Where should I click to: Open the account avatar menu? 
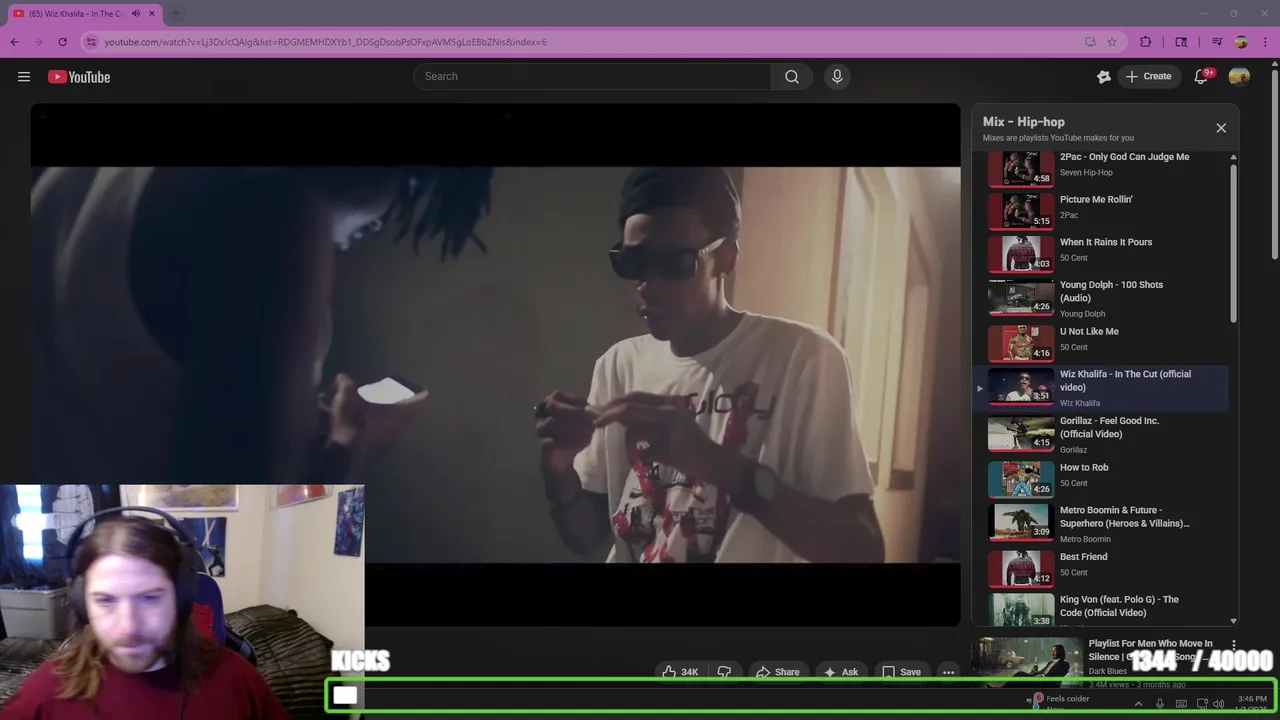(x=1239, y=77)
